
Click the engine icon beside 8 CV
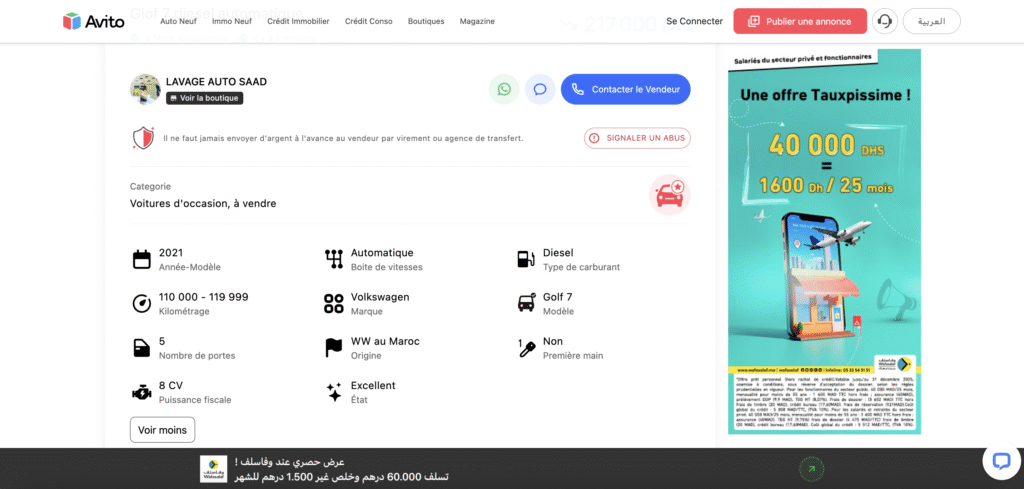click(x=142, y=392)
